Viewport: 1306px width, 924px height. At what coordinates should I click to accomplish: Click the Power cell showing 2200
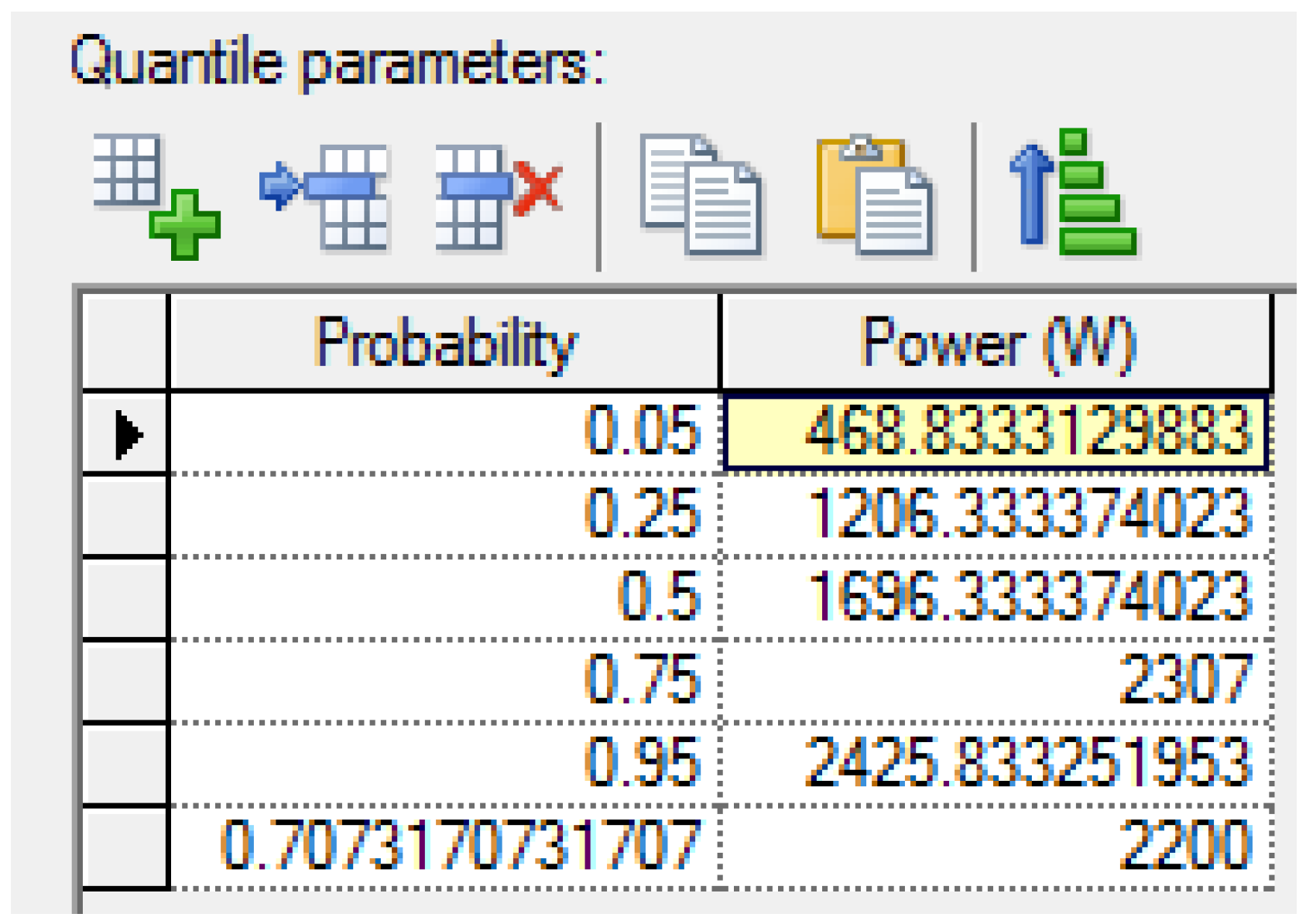tap(996, 847)
